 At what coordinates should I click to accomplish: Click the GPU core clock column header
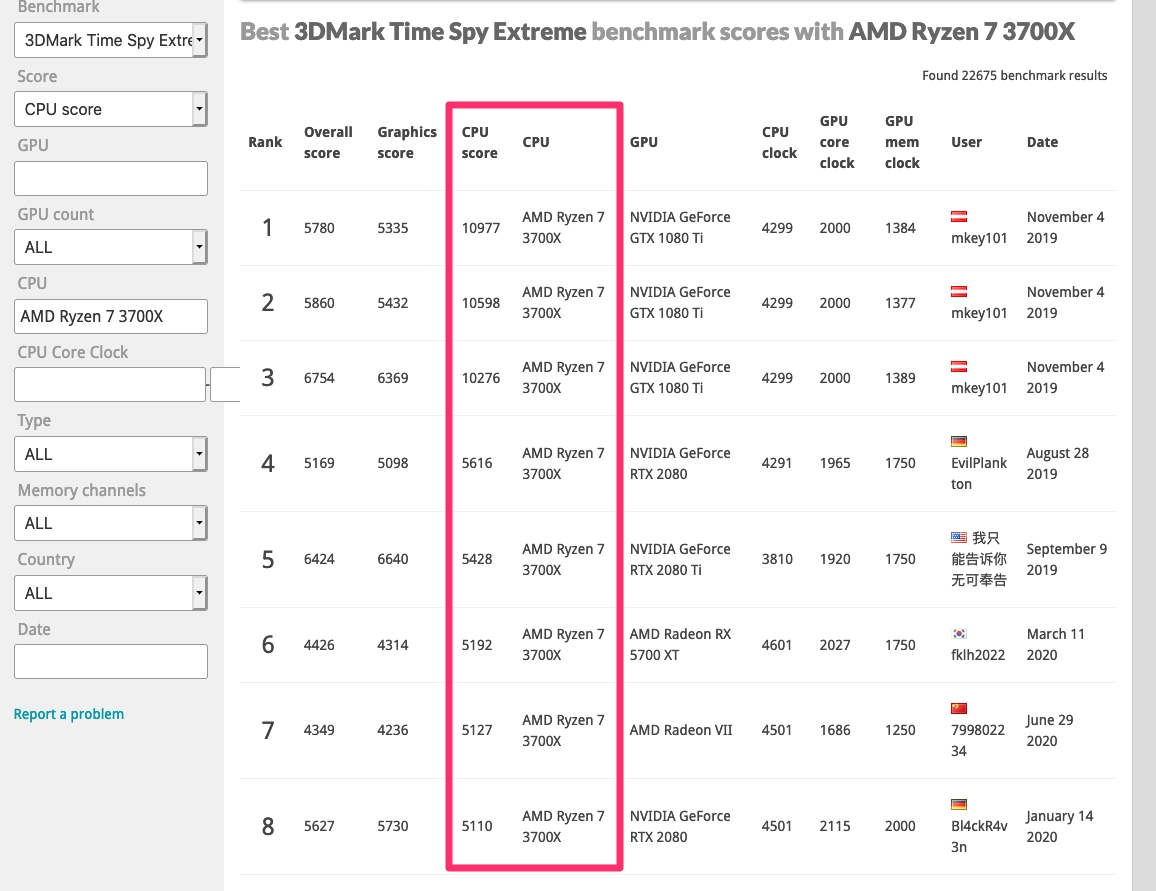[x=837, y=142]
